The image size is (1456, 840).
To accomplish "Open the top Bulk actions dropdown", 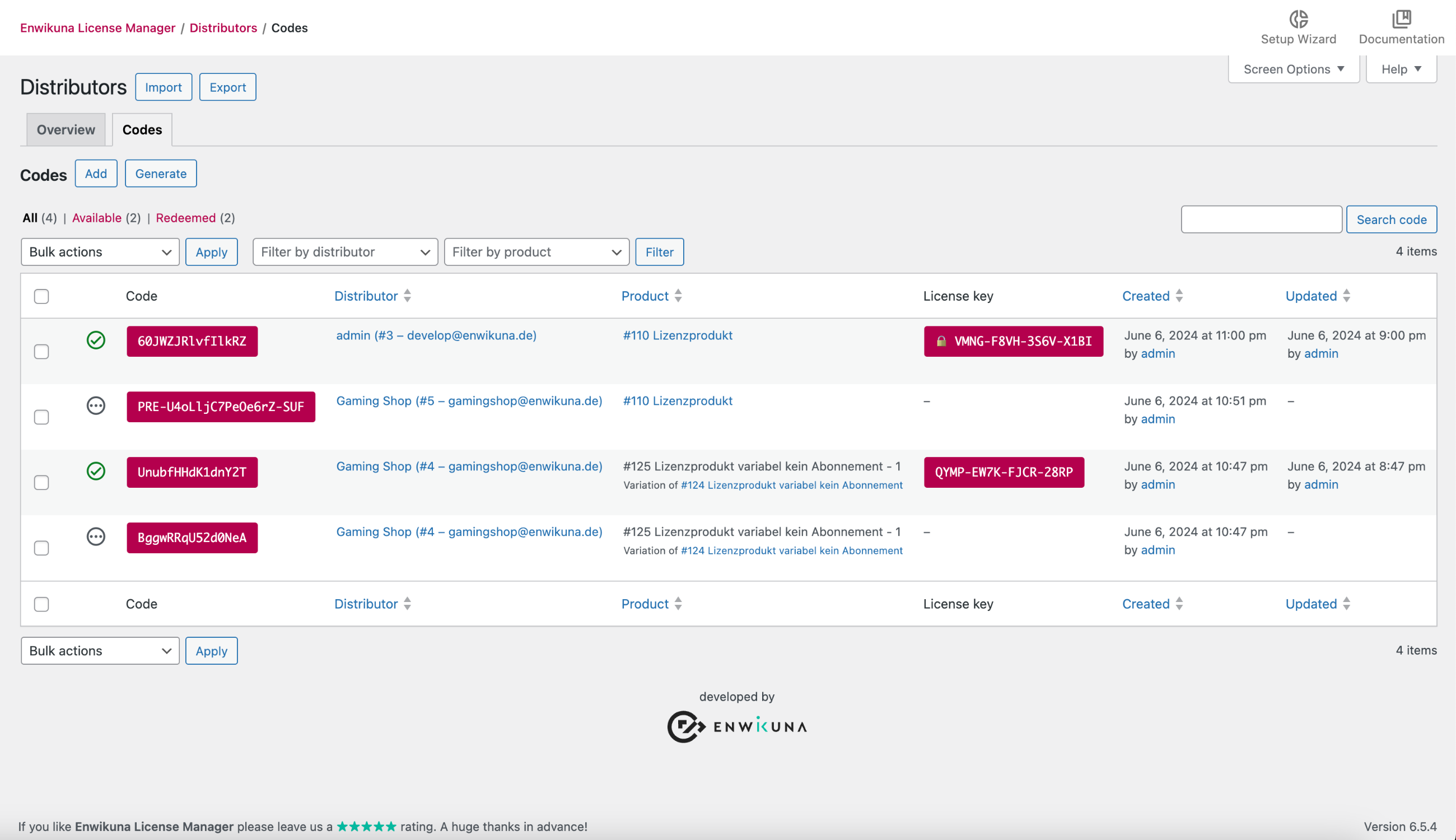I will tap(100, 251).
